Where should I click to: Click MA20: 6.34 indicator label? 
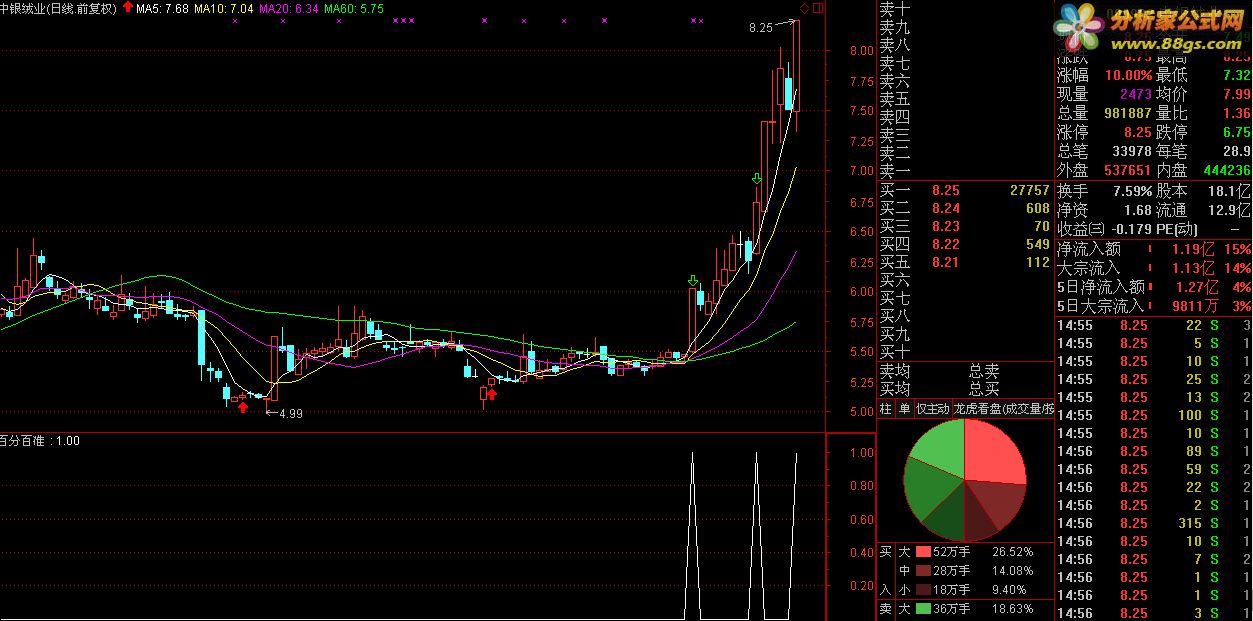tap(289, 8)
